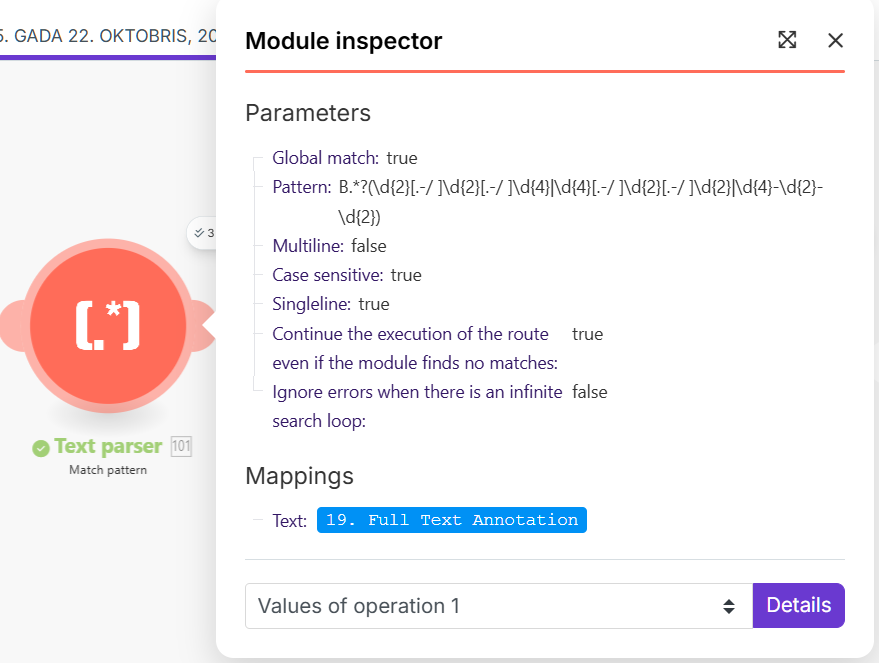The image size is (879, 663).
Task: Select the Pattern parameter label
Action: [301, 187]
